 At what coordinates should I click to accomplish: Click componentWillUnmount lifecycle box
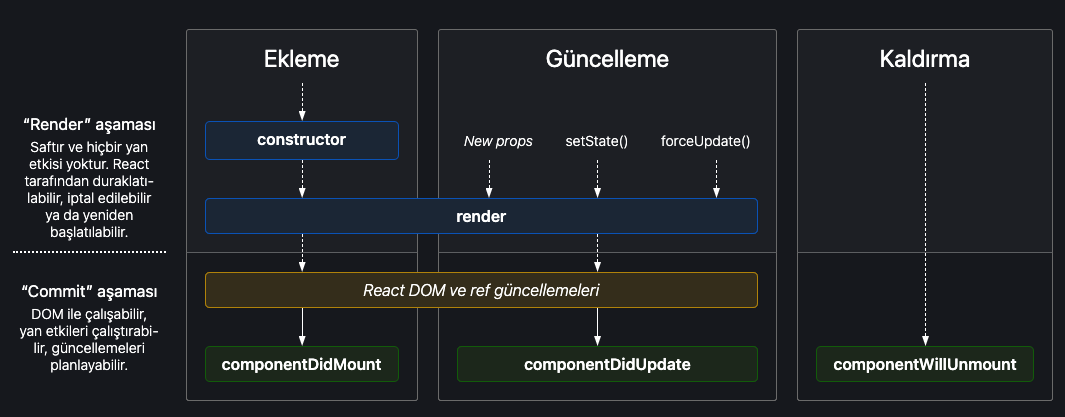coord(924,365)
